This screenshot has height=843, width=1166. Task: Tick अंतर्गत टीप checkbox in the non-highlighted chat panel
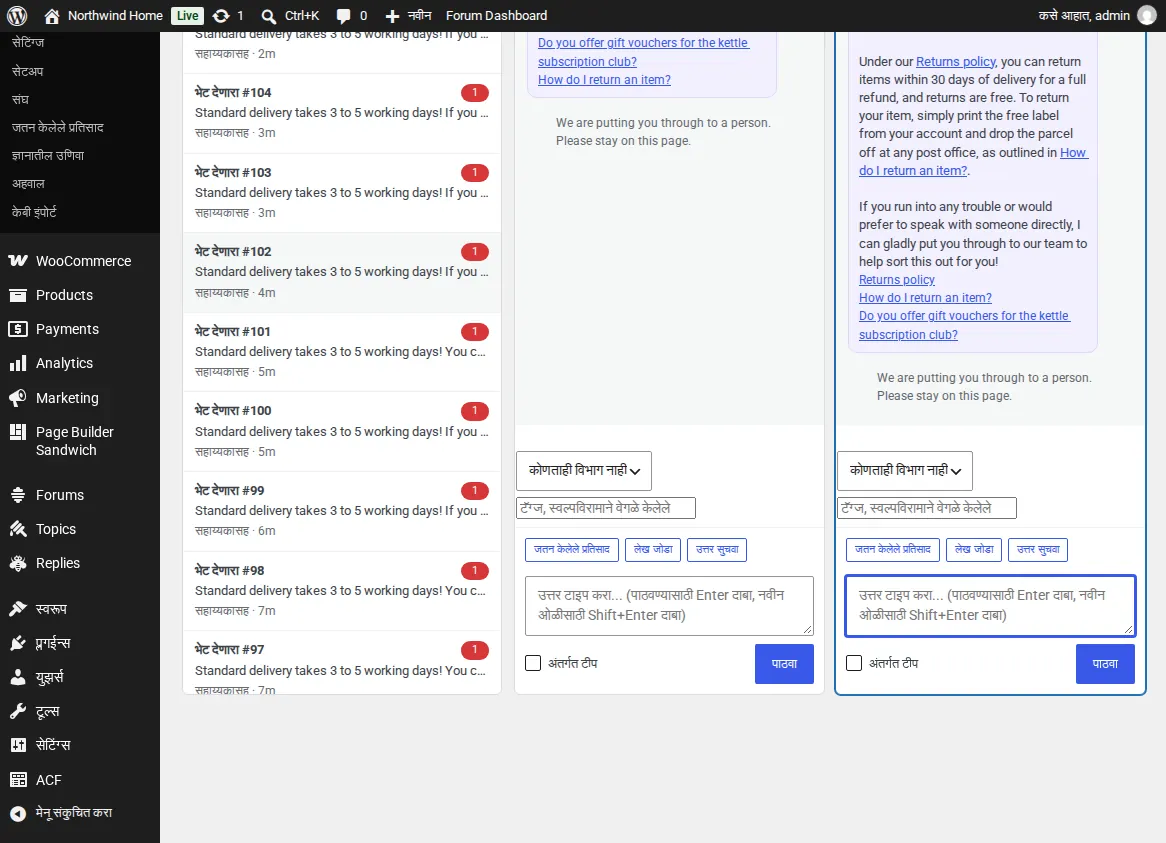pyautogui.click(x=532, y=663)
